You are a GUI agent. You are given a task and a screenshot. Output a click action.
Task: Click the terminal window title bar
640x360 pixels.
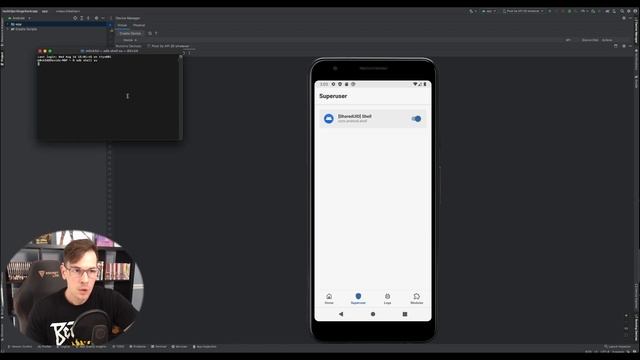pyautogui.click(x=109, y=51)
